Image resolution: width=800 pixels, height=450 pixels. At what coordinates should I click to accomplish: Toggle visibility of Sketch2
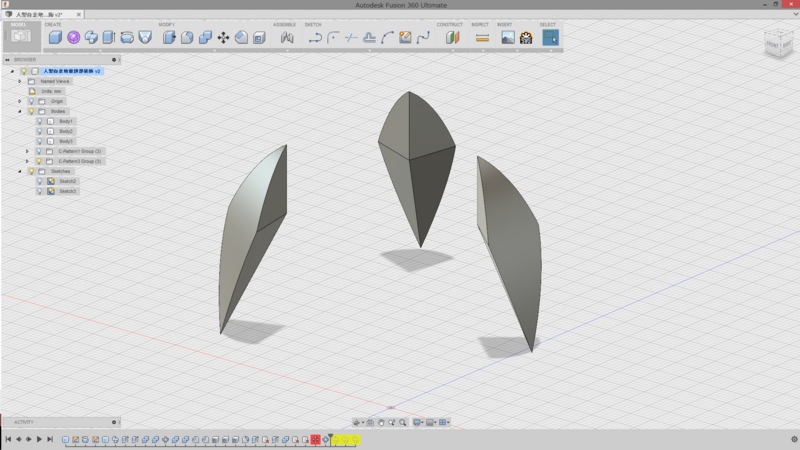click(x=39, y=181)
